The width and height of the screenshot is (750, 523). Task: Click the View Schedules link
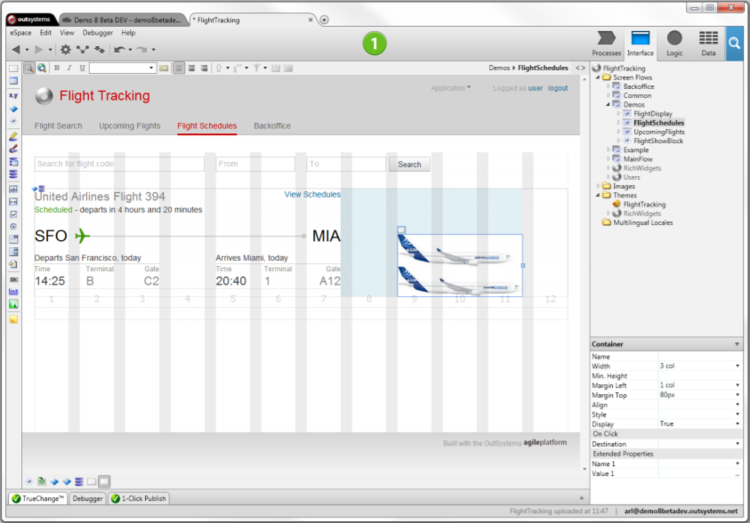tap(312, 194)
